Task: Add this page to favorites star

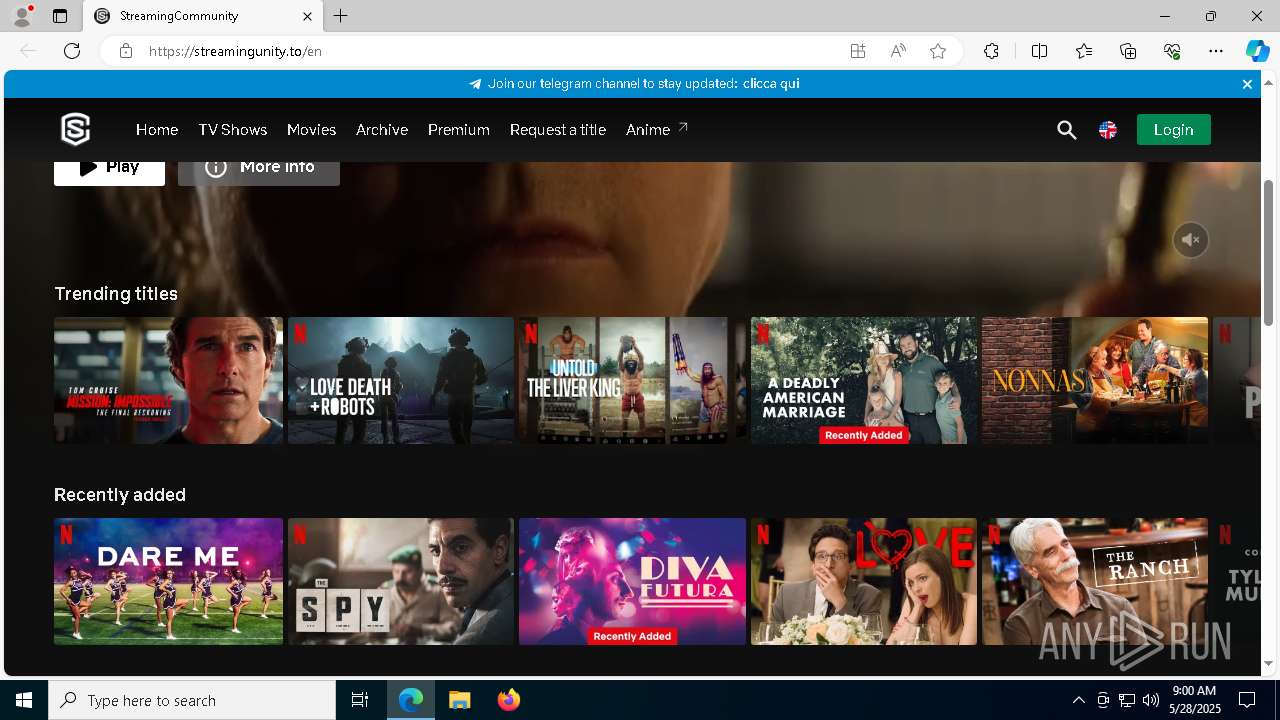Action: tap(938, 51)
